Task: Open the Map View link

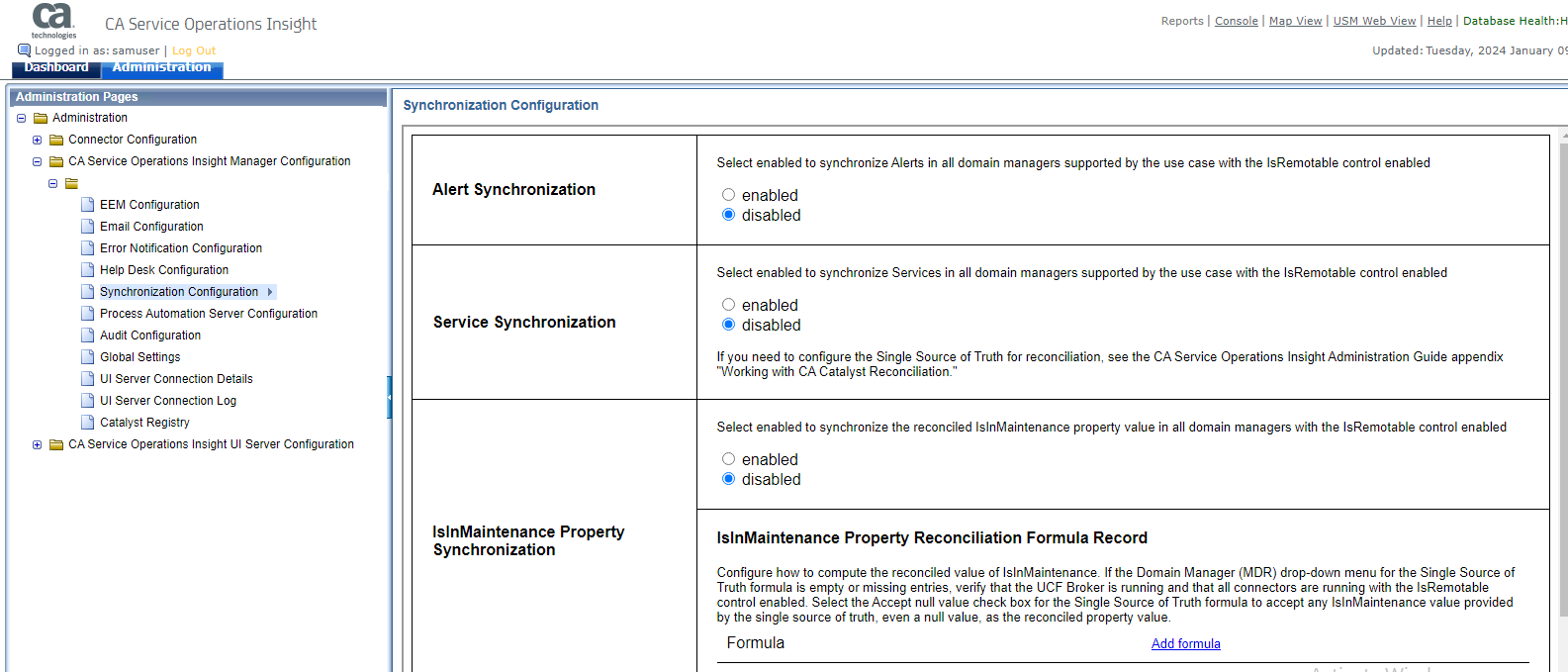Action: pos(1296,21)
